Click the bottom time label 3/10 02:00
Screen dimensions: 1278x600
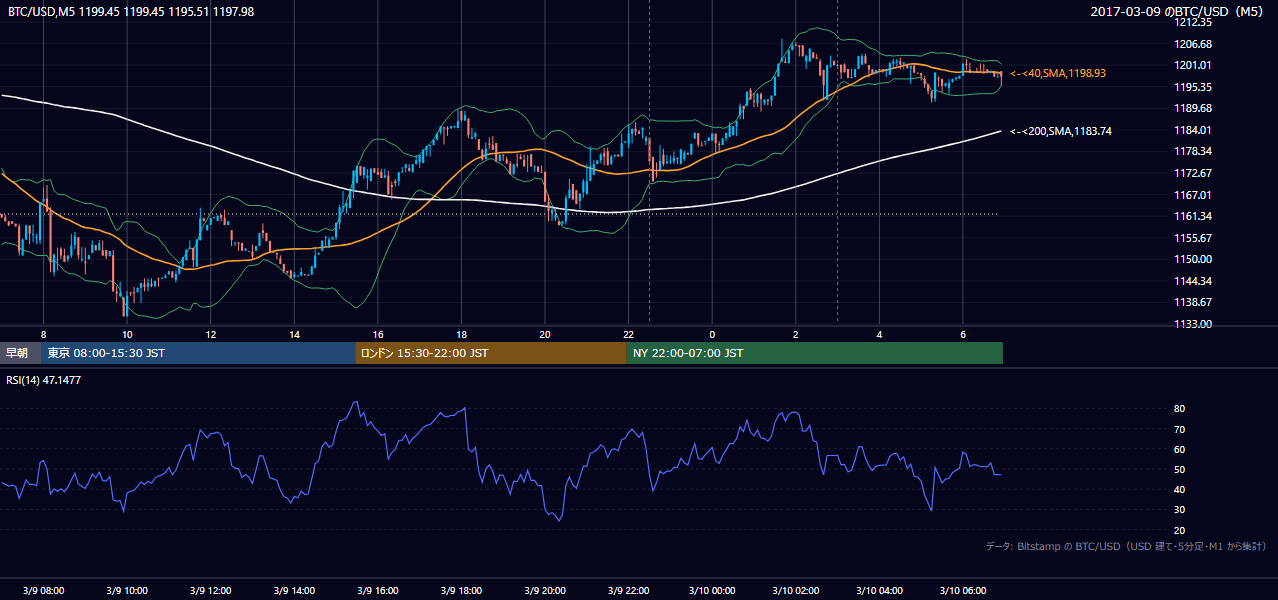[x=796, y=591]
